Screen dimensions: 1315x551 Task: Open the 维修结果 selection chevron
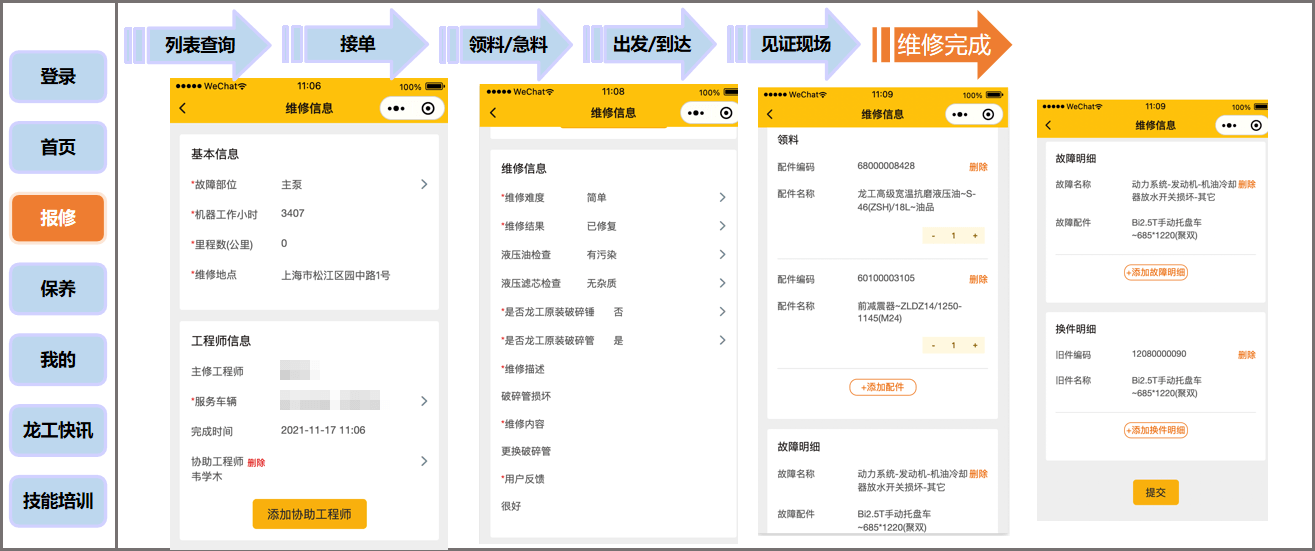tap(722, 226)
